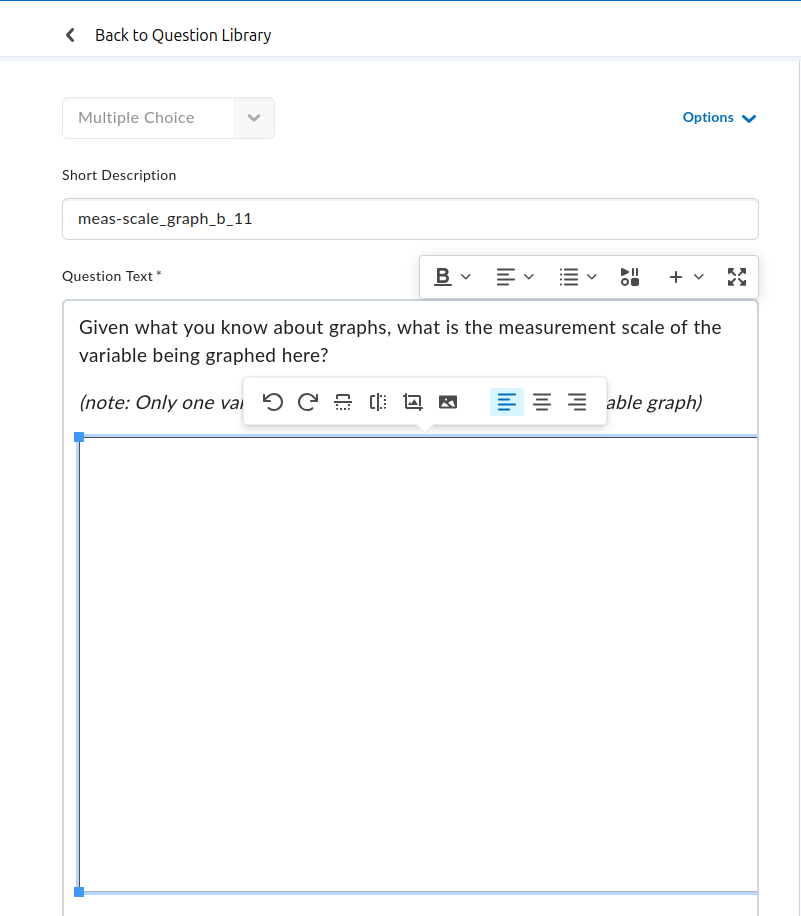Viewport: 801px width, 916px height.
Task: Click the bottom-left image resize handle
Action: [79, 892]
